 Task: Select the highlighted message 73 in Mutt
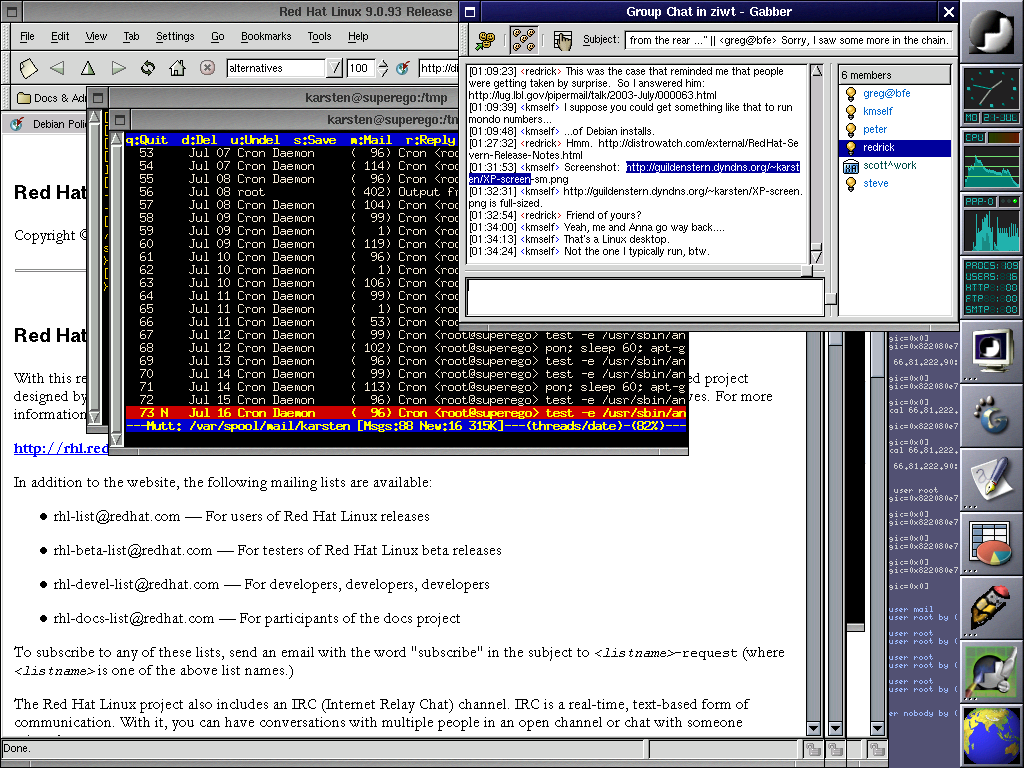coord(406,413)
